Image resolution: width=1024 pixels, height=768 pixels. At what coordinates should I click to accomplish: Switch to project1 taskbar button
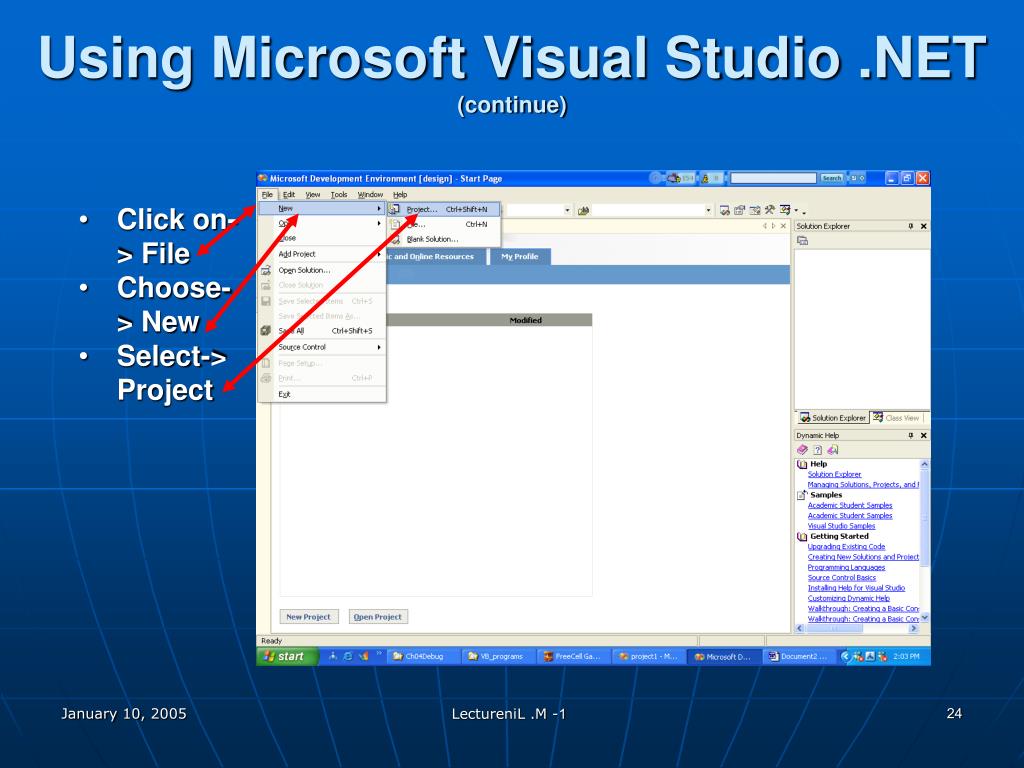(650, 656)
